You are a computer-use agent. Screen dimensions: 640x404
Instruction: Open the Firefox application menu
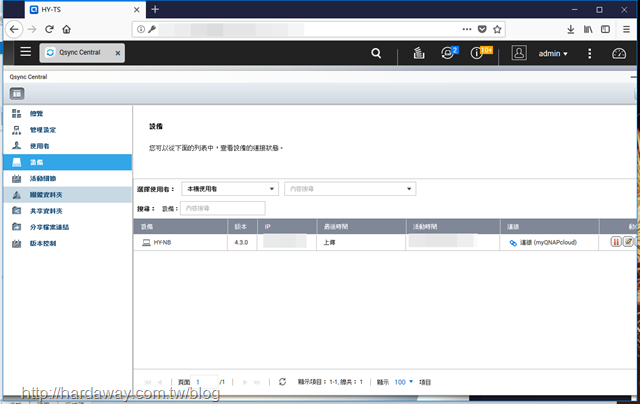(x=627, y=29)
